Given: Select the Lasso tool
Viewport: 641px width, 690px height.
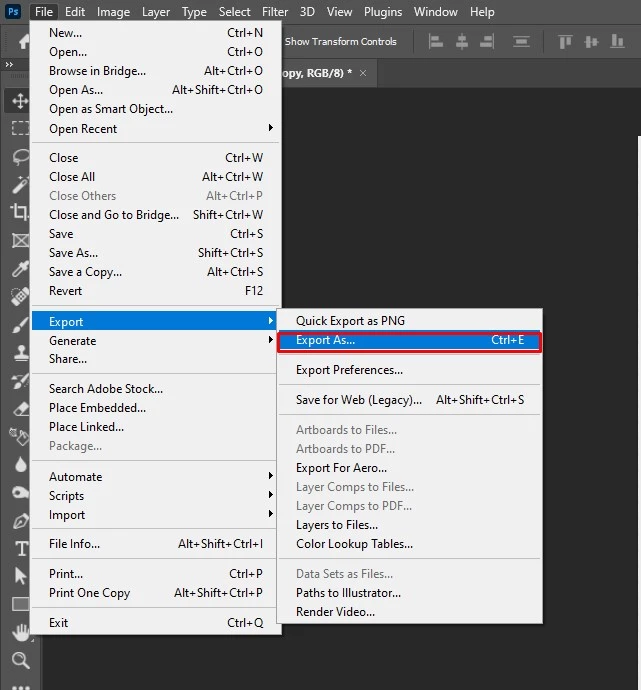Looking at the screenshot, I should tap(20, 157).
